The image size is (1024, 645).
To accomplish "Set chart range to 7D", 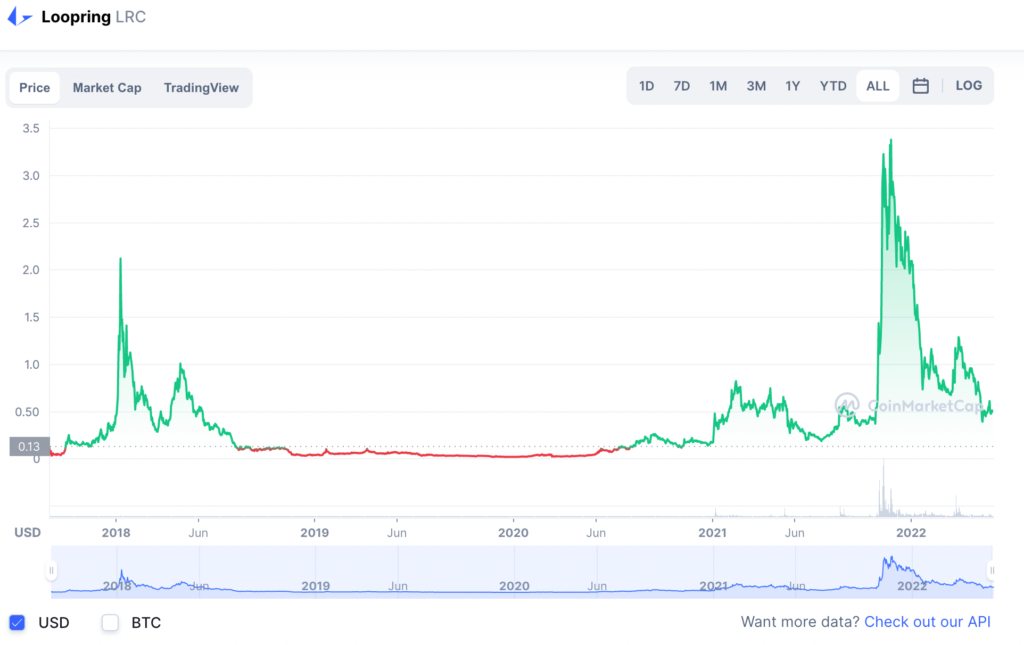I will (681, 86).
